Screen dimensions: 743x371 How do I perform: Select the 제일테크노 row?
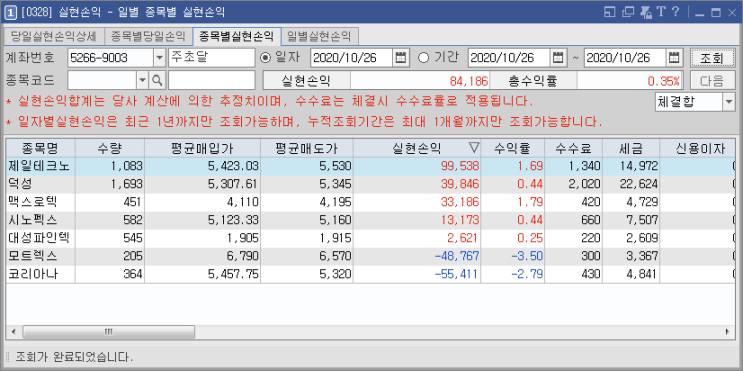(371, 166)
